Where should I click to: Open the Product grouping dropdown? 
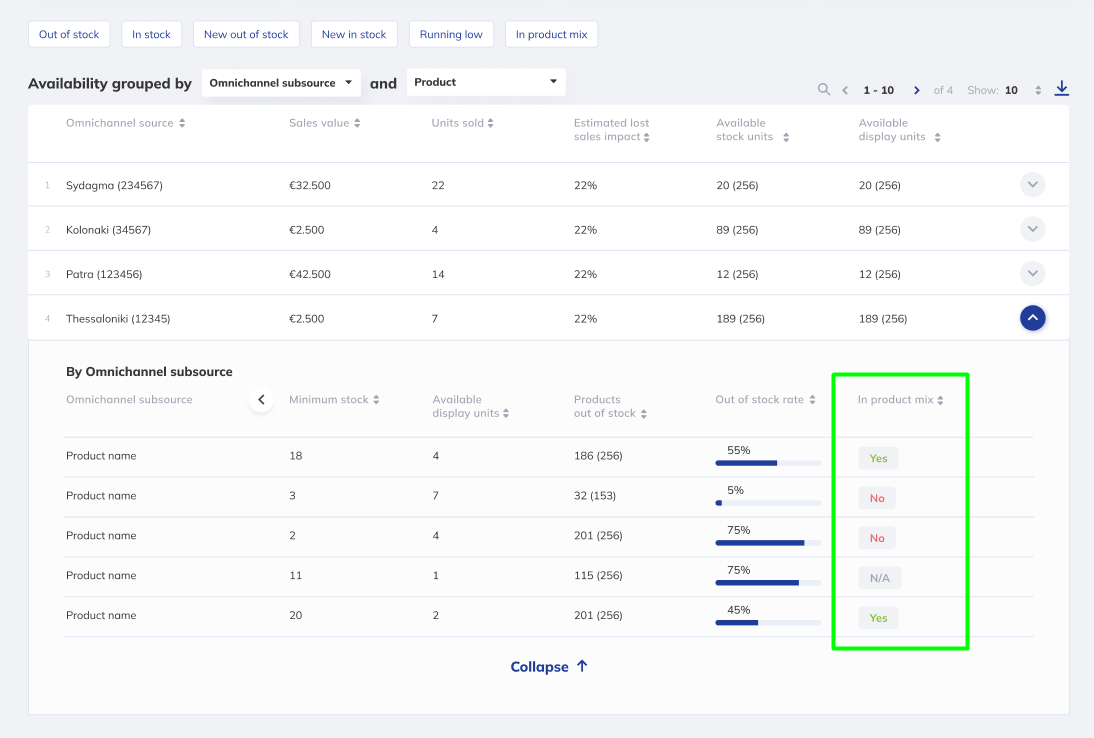tap(486, 83)
